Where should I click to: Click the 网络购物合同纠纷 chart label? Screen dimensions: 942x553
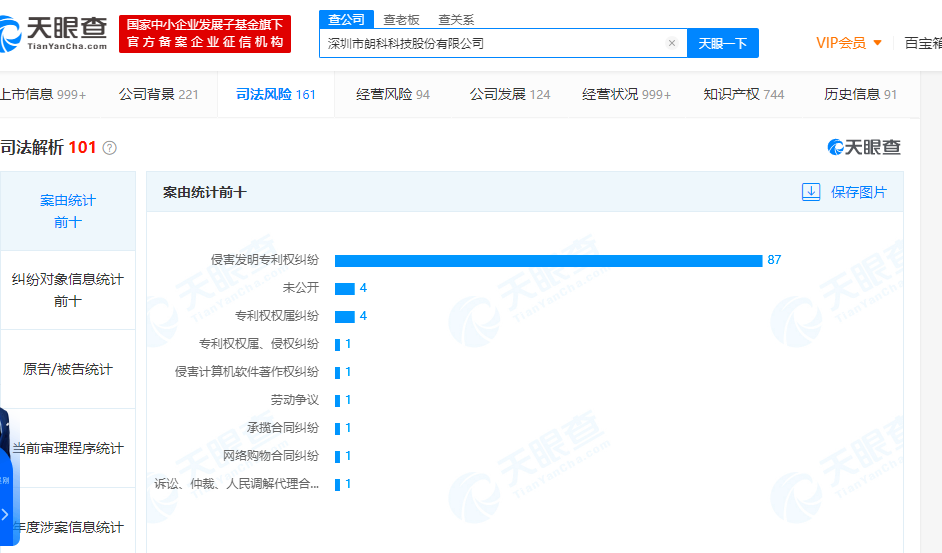click(271, 456)
